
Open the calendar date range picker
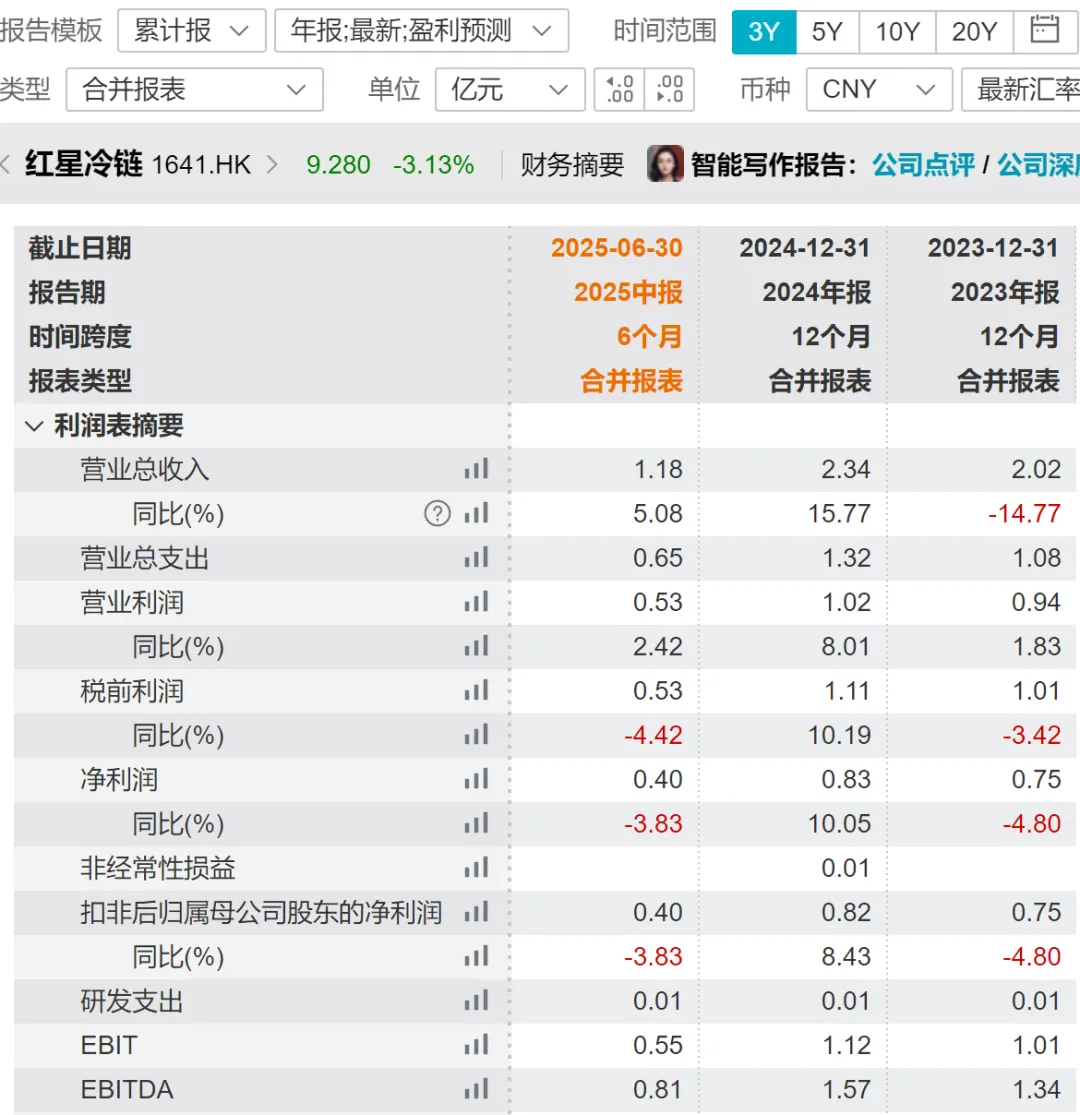(x=1044, y=31)
